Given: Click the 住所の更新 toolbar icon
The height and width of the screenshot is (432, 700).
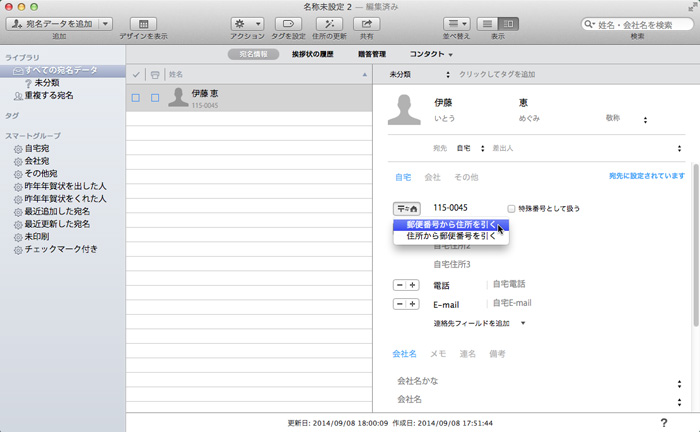Looking at the screenshot, I should click(328, 23).
